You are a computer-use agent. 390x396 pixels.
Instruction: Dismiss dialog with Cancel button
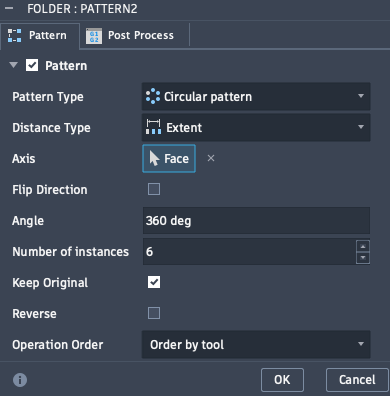tap(357, 380)
